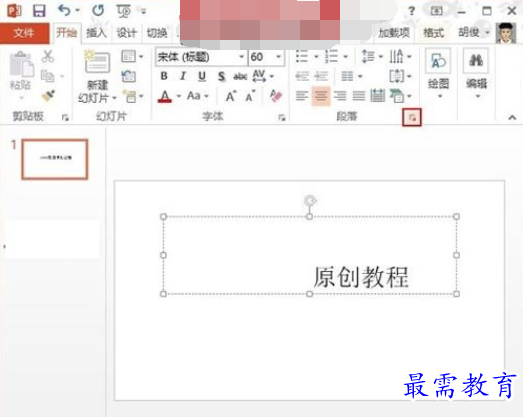Image resolution: width=525 pixels, height=417 pixels.
Task: Reset the slide layout
Action: pos(129,76)
